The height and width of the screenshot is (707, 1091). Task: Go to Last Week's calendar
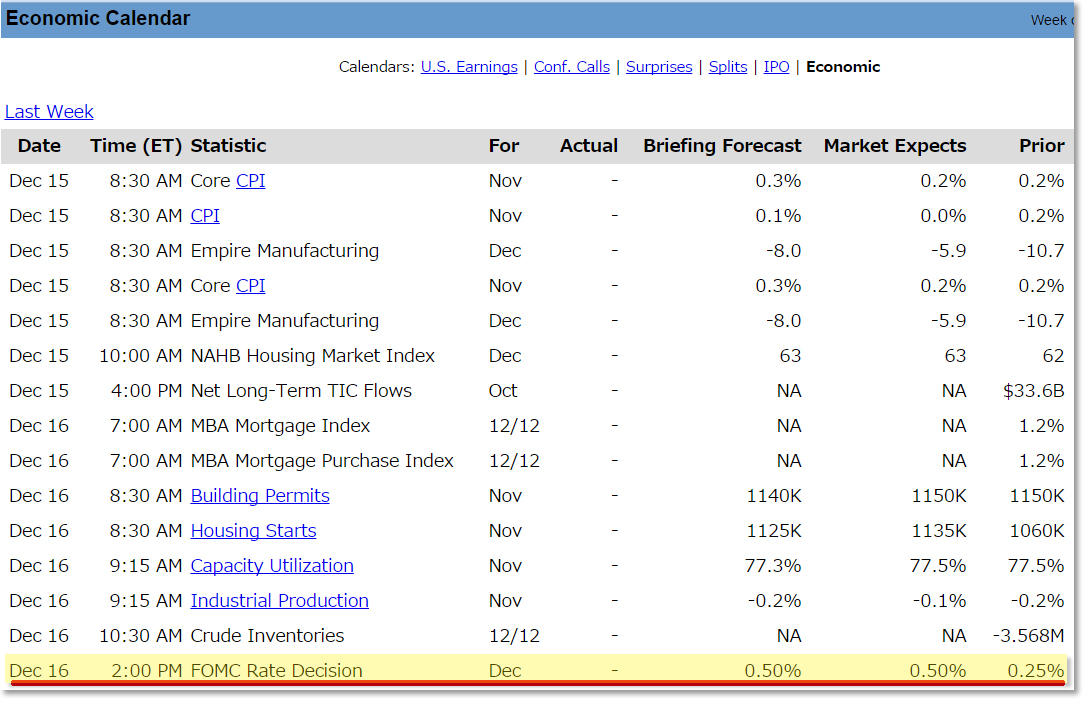tap(49, 112)
